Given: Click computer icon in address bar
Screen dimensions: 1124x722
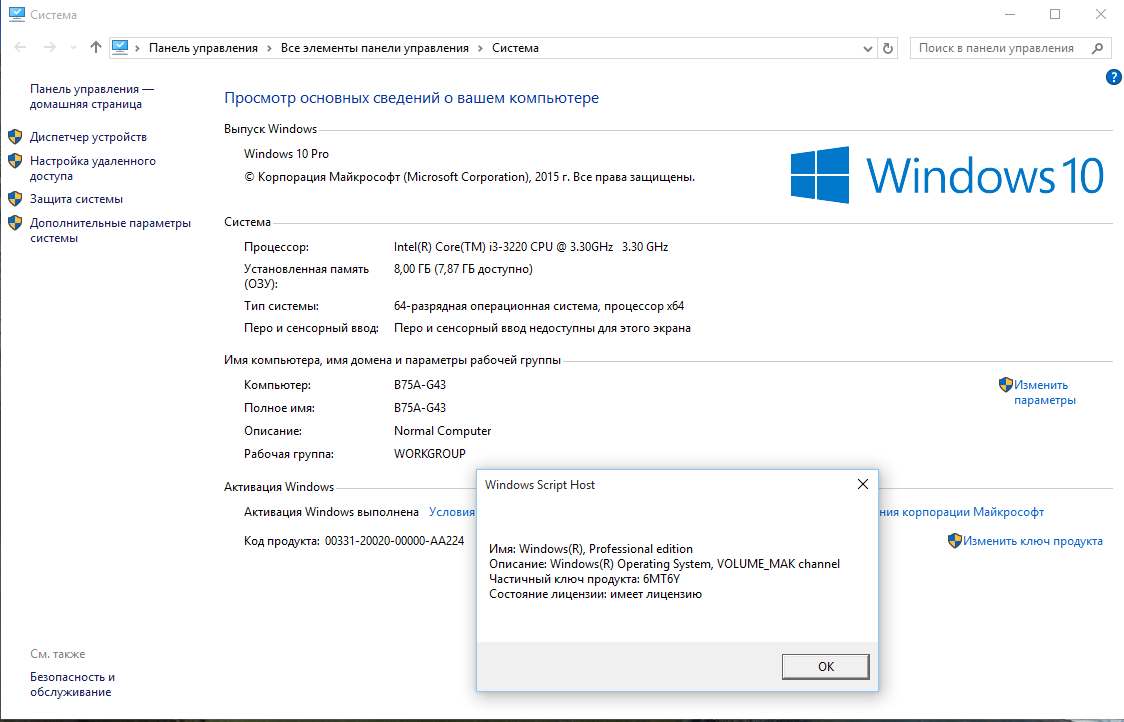Looking at the screenshot, I should click(120, 47).
